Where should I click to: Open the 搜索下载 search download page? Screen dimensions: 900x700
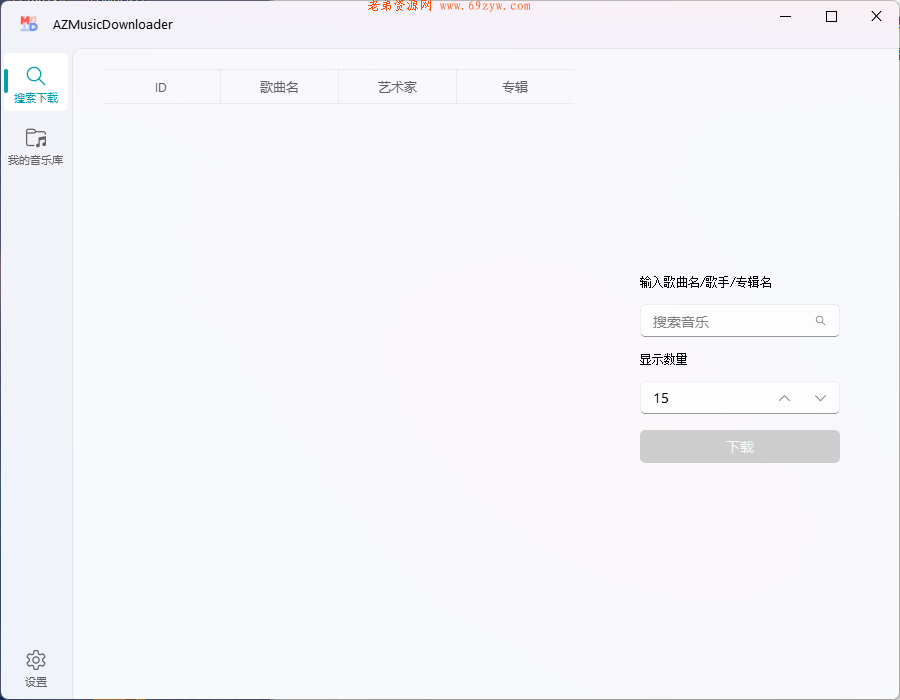point(36,82)
